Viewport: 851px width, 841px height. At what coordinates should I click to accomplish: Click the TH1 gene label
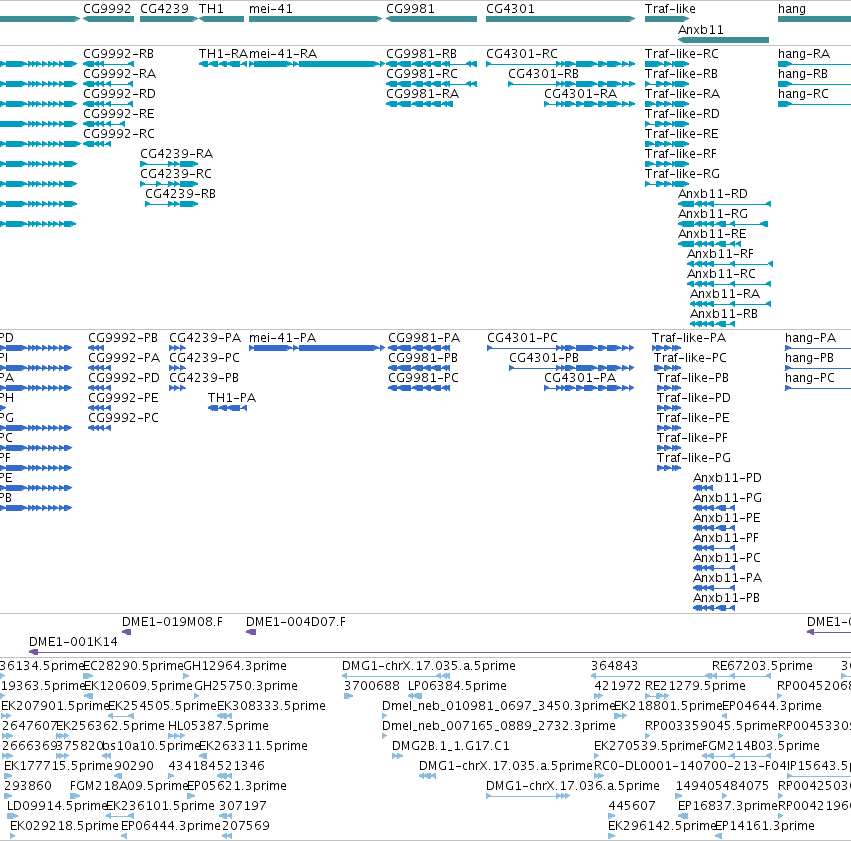click(x=211, y=9)
